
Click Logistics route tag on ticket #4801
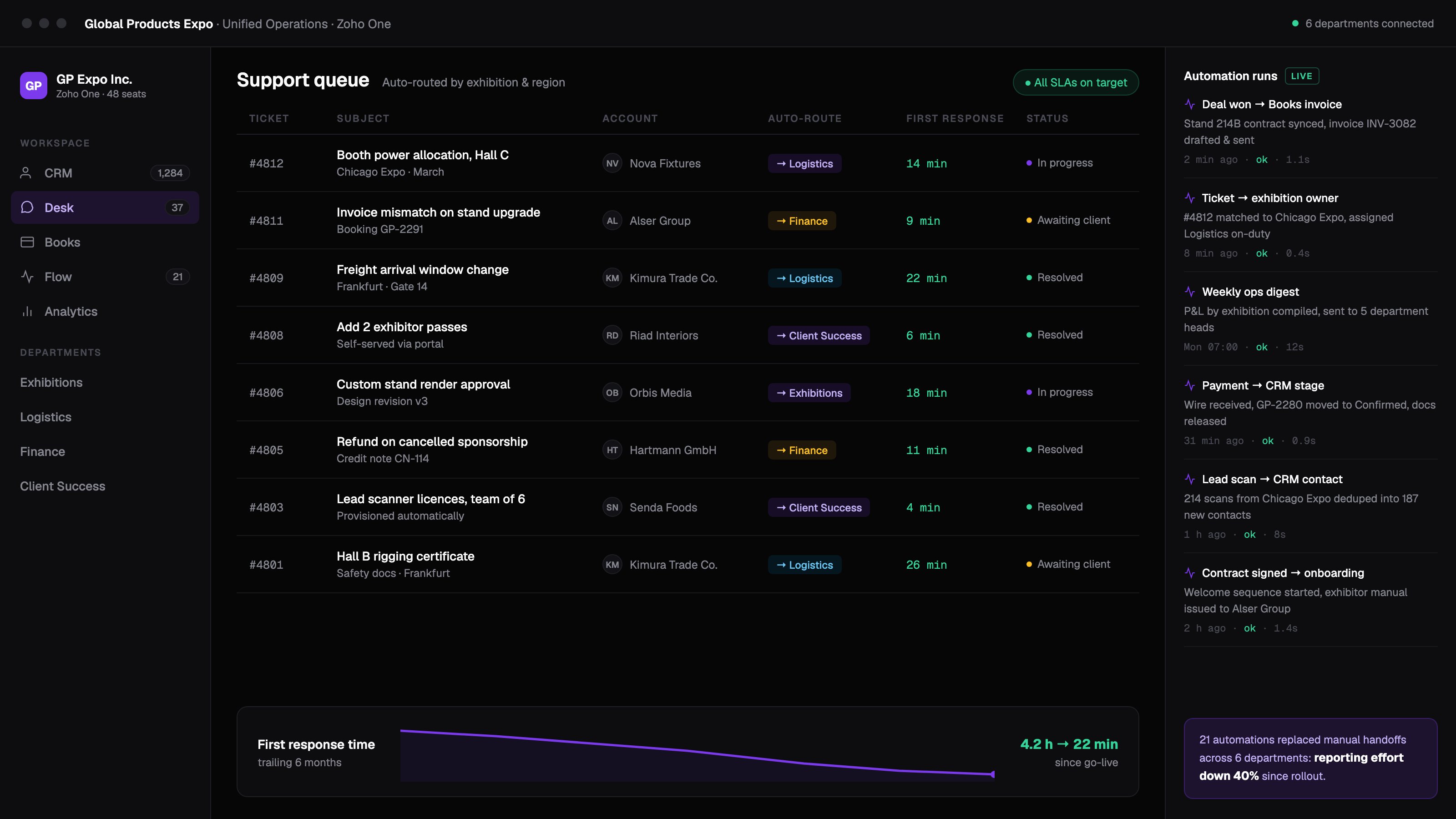804,565
